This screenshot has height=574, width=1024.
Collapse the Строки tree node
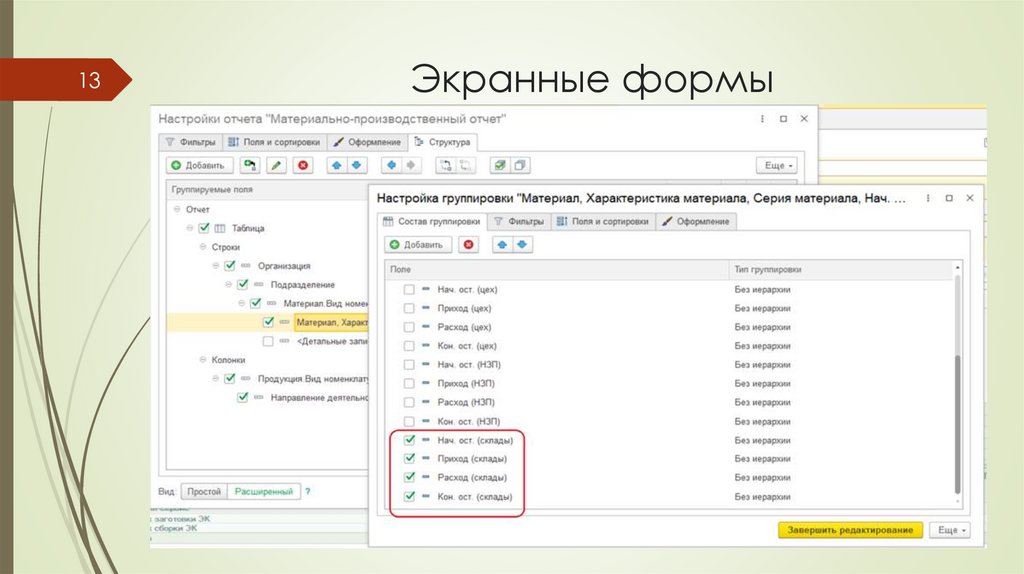click(x=202, y=247)
